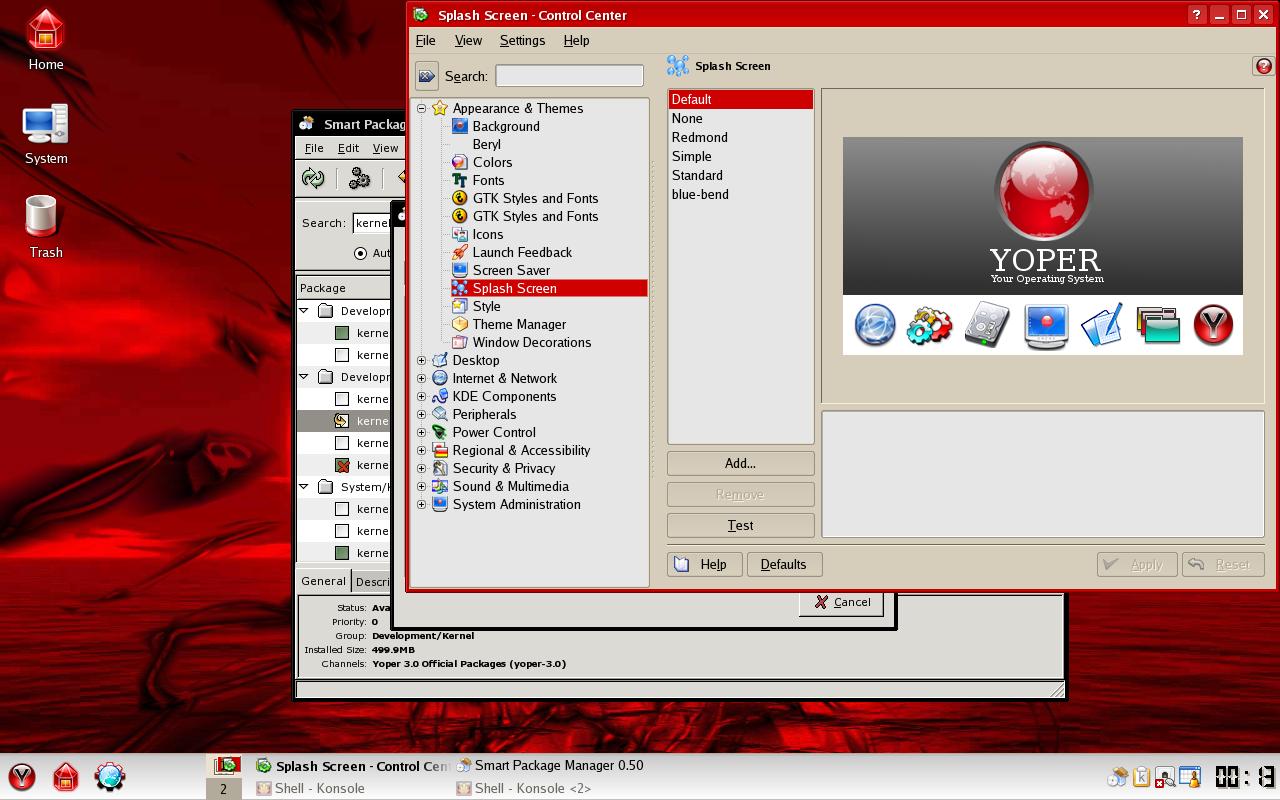Open the Edit menu in Smart Package Manager
This screenshot has height=800, width=1280.
pyautogui.click(x=348, y=148)
